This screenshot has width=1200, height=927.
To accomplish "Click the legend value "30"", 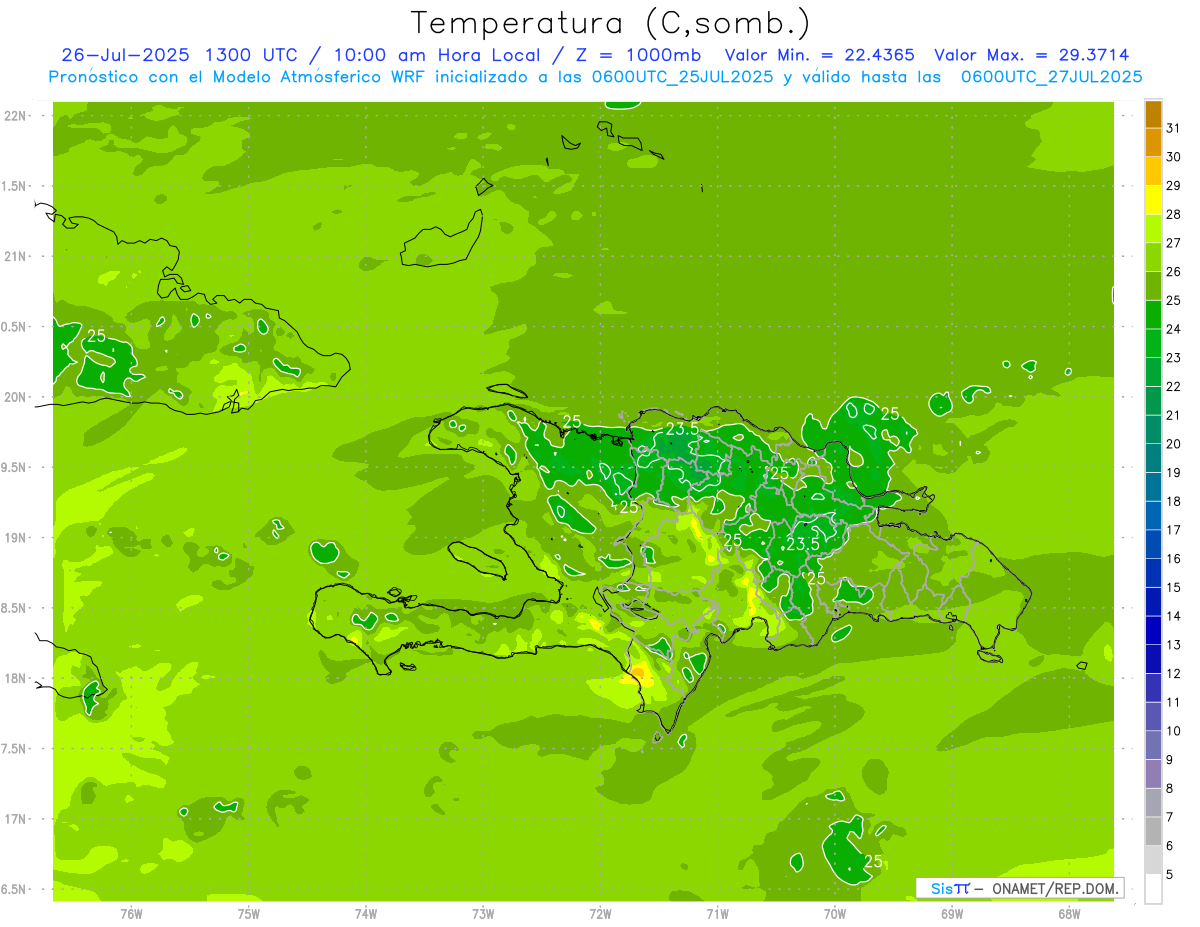I will coord(1174,157).
